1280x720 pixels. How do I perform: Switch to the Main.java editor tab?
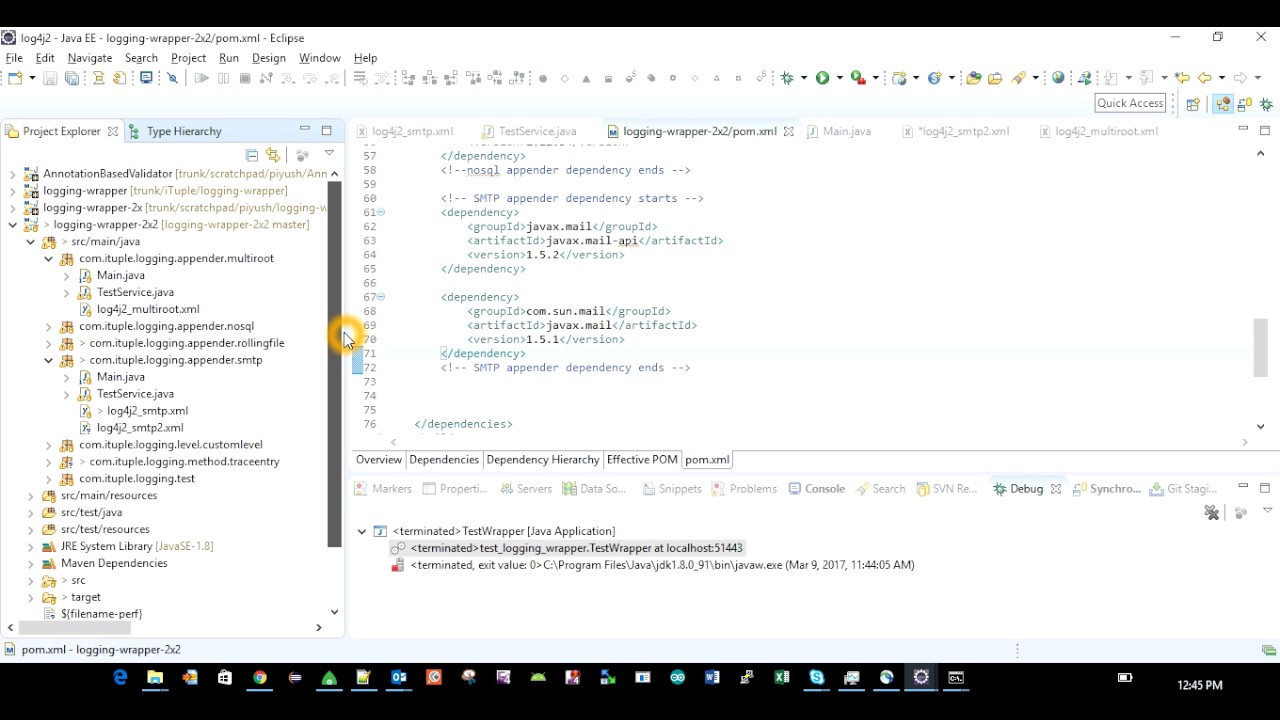839,131
